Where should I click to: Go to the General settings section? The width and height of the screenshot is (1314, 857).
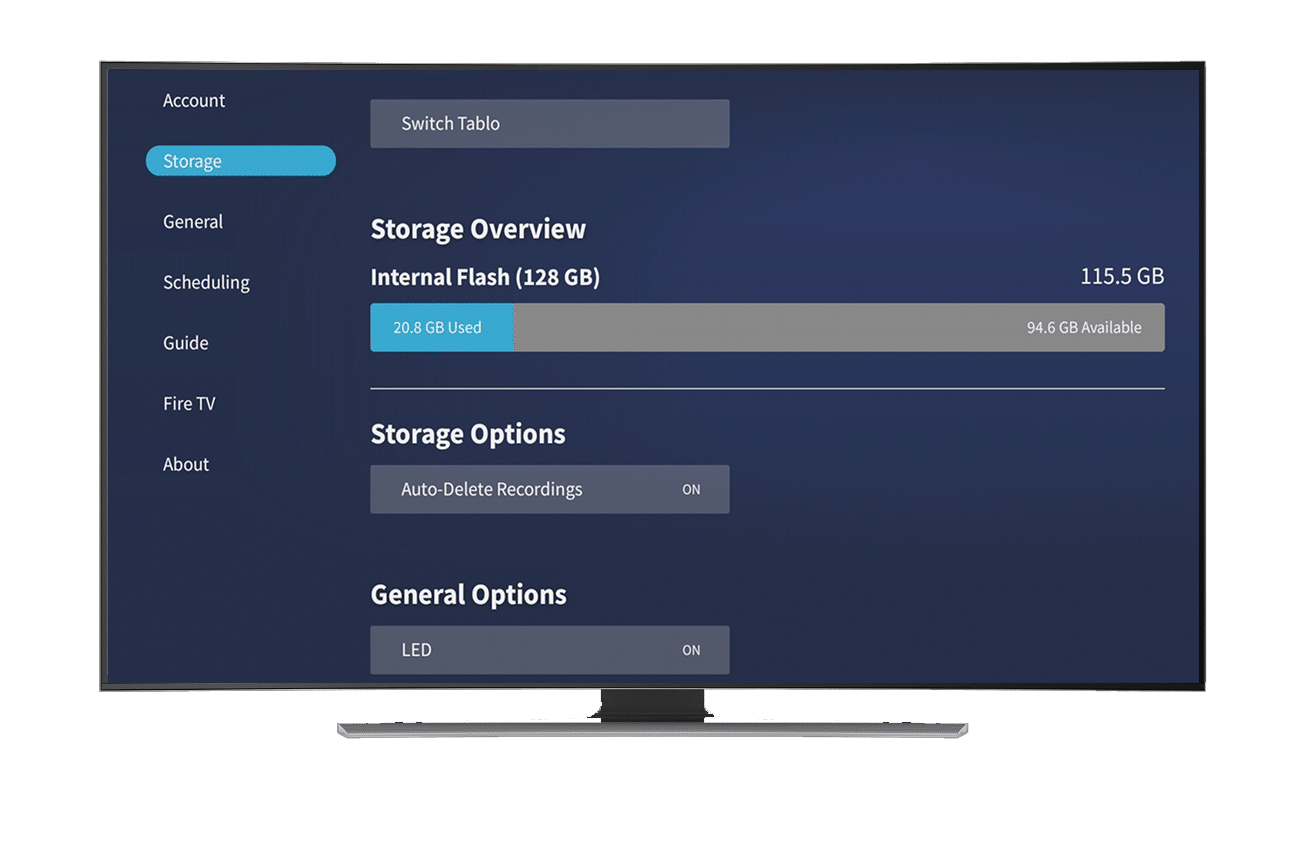(193, 222)
